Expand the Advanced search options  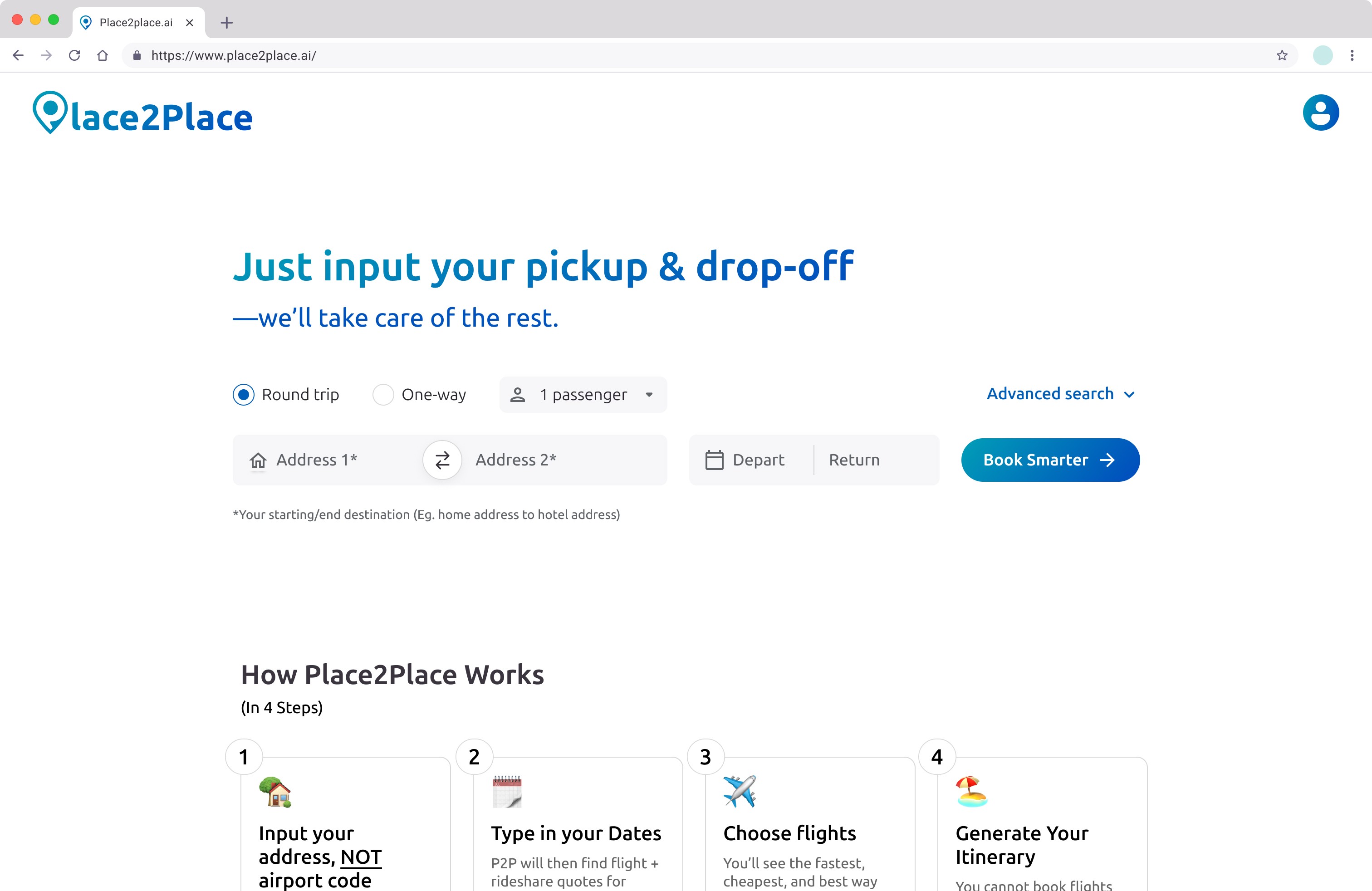click(x=1061, y=394)
